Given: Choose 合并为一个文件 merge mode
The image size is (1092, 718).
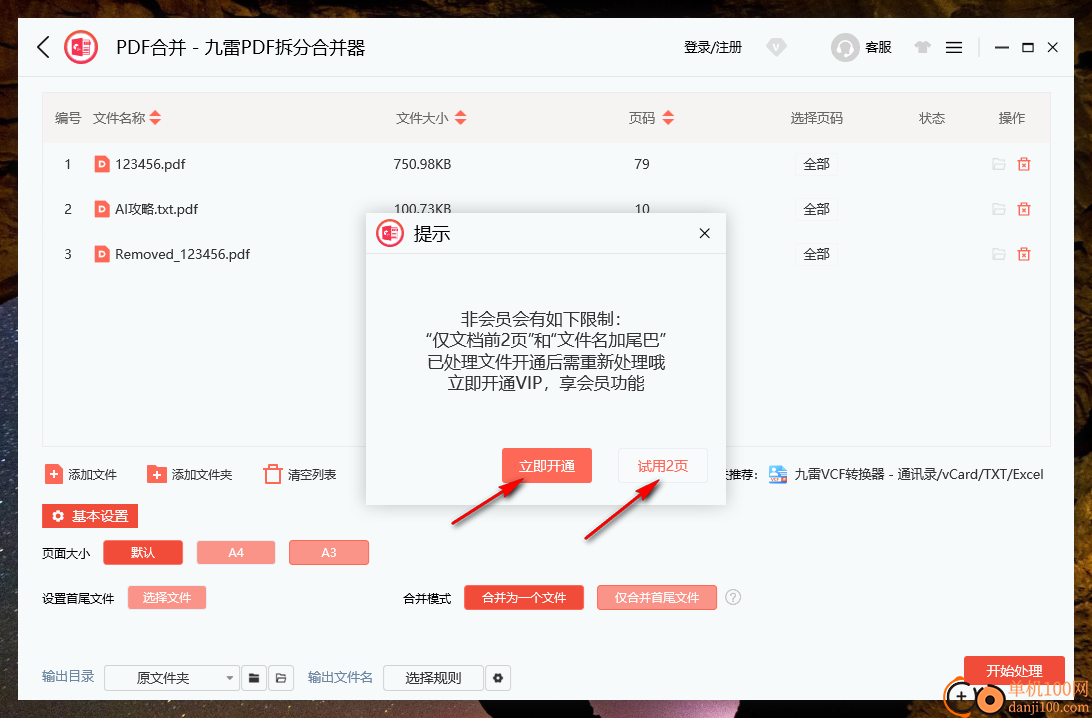Looking at the screenshot, I should coord(524,598).
